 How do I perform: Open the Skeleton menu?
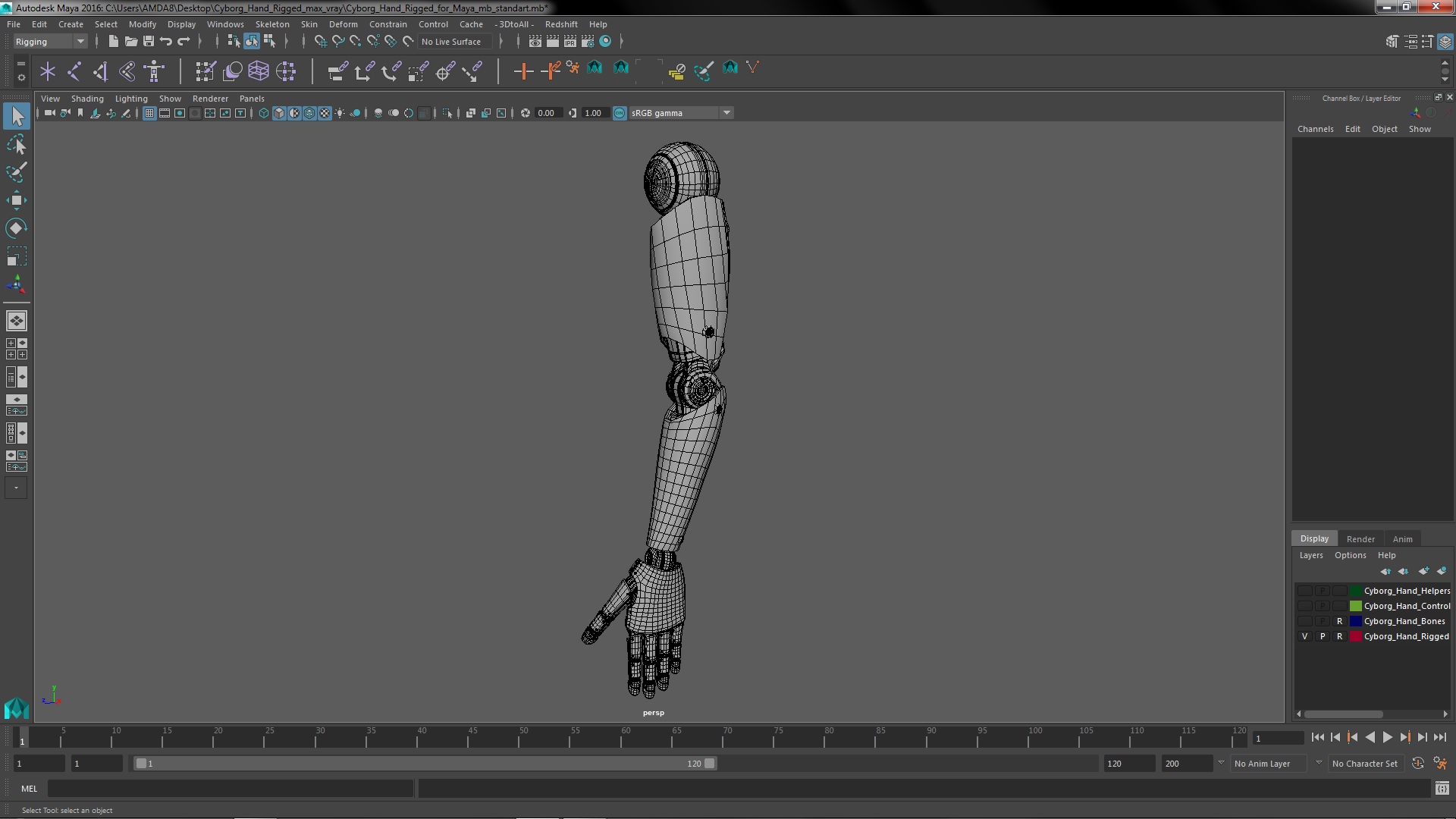click(272, 24)
